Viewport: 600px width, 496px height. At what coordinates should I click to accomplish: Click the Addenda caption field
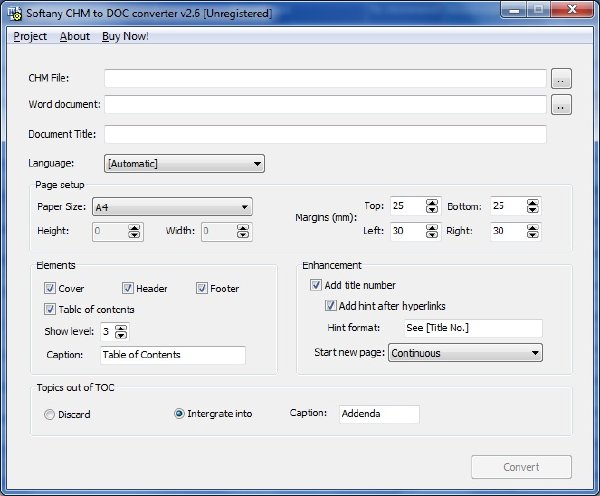[379, 414]
